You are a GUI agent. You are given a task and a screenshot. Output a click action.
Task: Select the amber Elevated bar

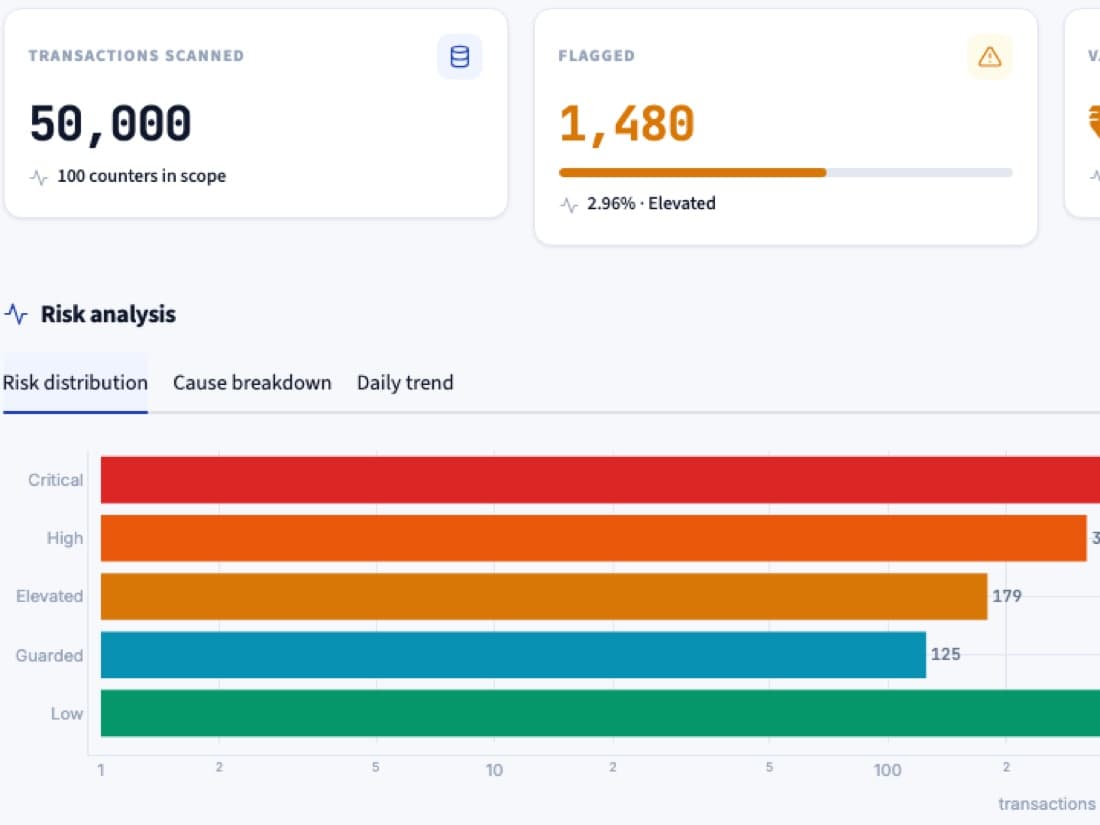coord(544,596)
